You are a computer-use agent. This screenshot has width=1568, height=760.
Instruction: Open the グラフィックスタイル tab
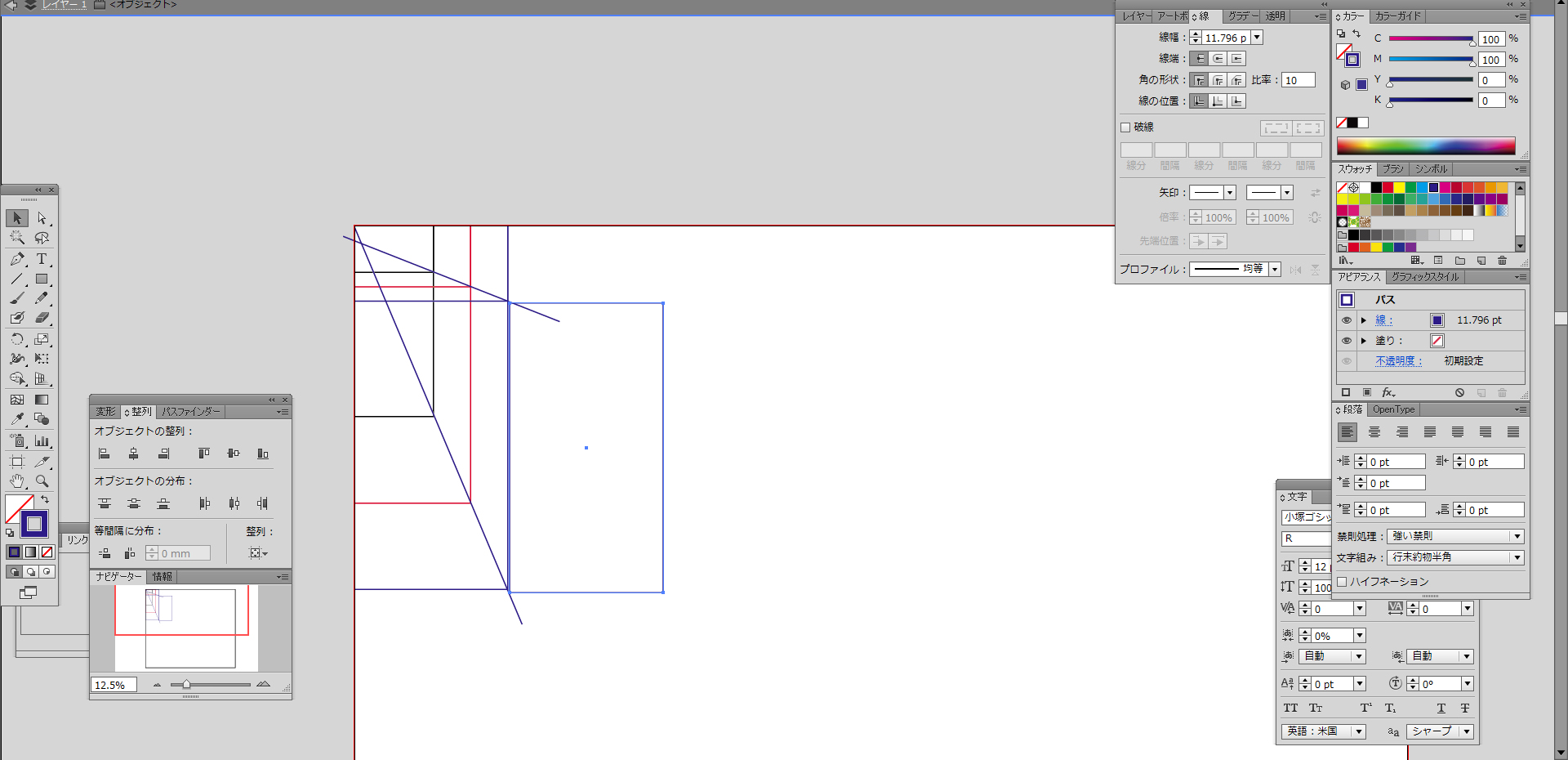click(x=1425, y=277)
